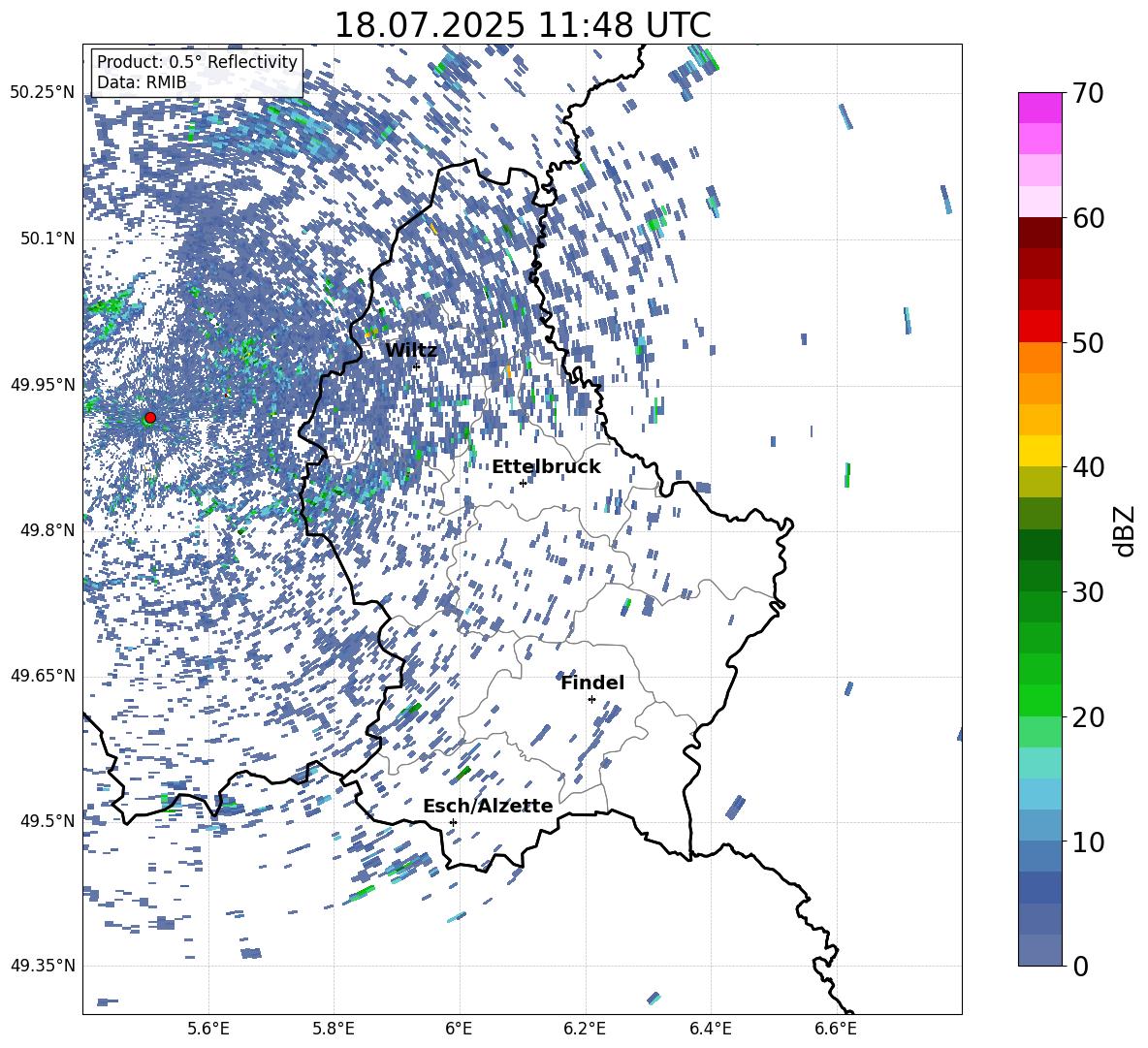Click the 50.25°N latitude tick label

tap(43, 93)
